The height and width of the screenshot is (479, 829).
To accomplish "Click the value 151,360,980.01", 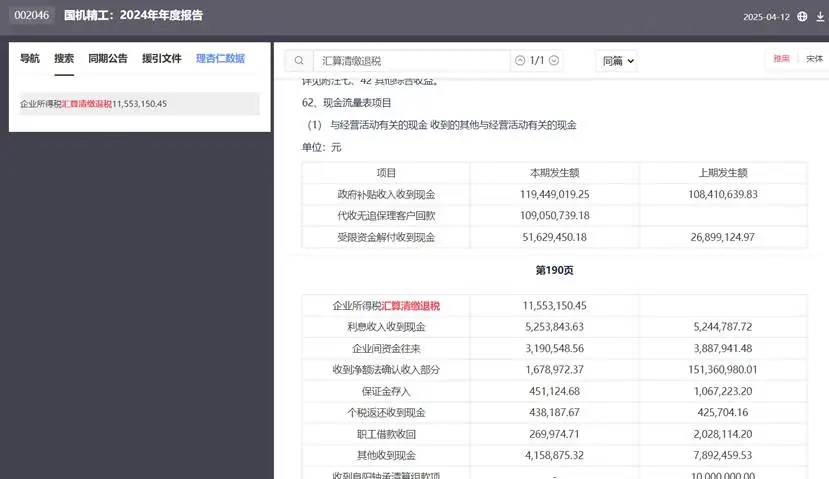I will pyautogui.click(x=723, y=370).
